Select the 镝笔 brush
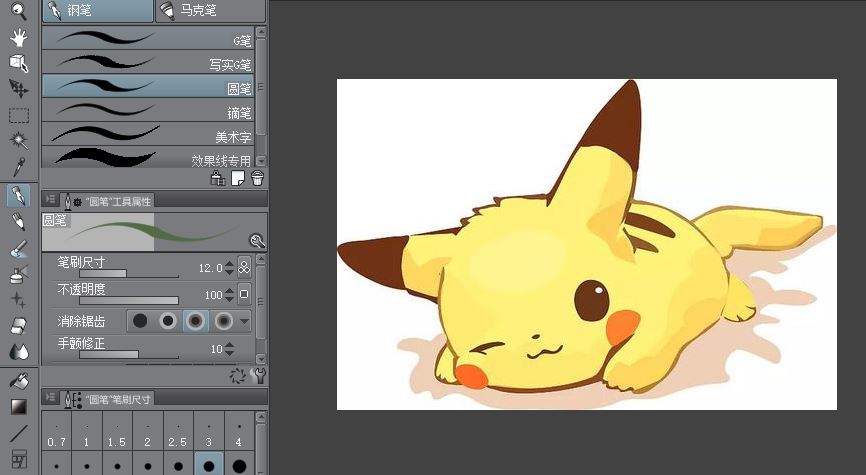The width and height of the screenshot is (866, 475). coord(148,110)
